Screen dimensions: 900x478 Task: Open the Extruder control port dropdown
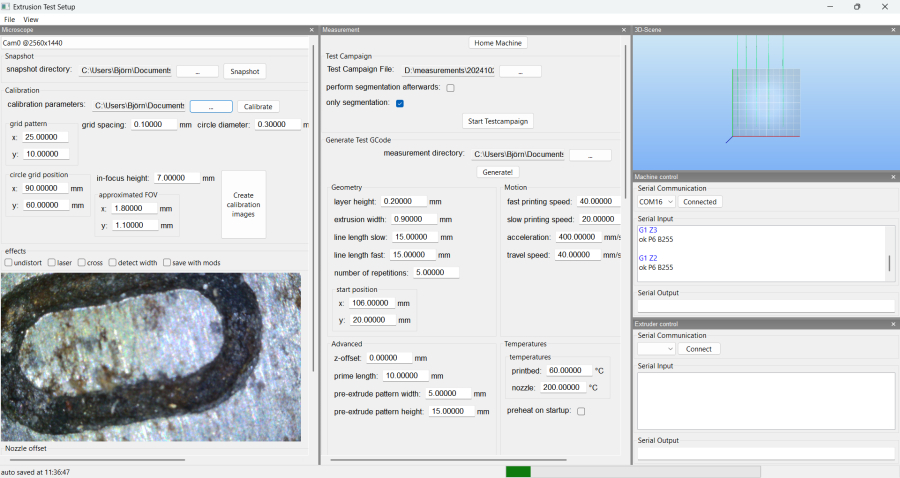pyautogui.click(x=656, y=349)
